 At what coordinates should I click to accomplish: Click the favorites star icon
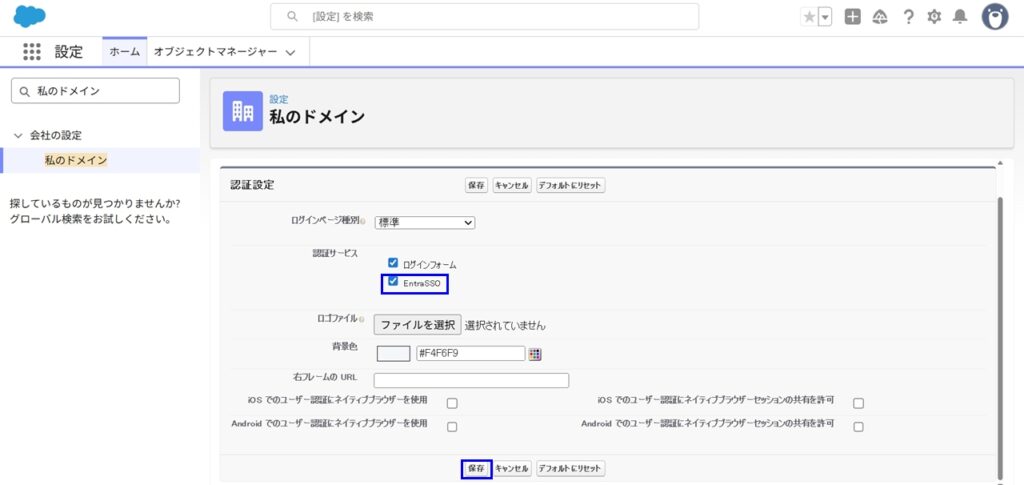tap(809, 17)
